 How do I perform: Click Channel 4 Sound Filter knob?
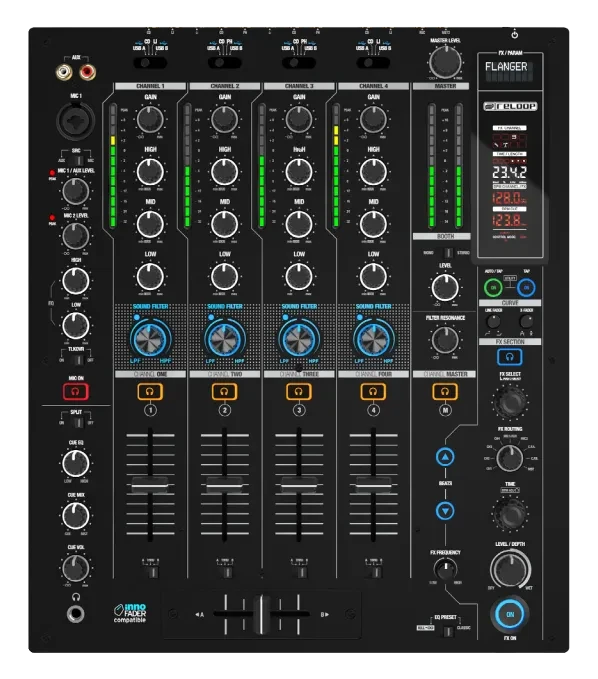coord(373,339)
